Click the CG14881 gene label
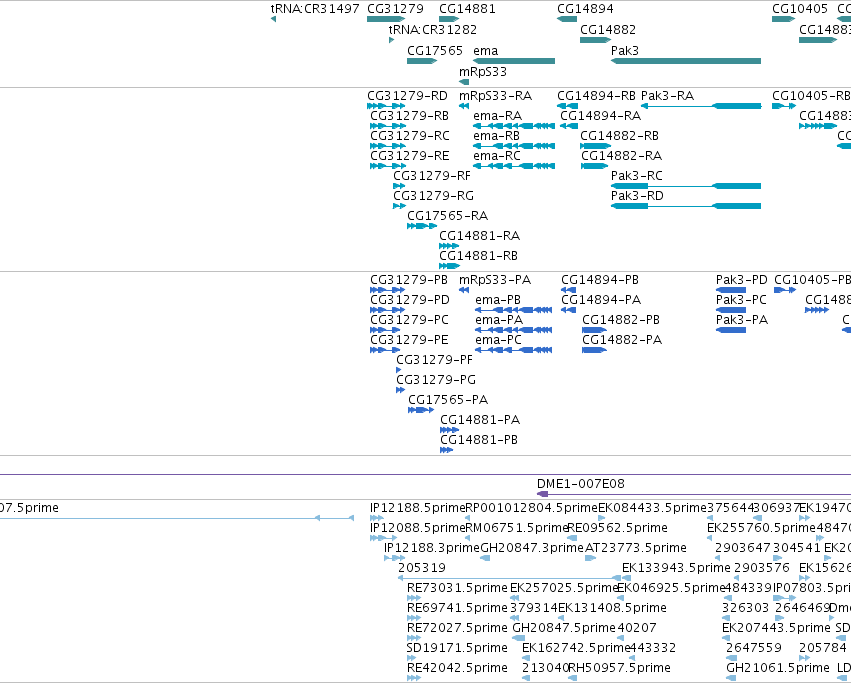This screenshot has height=683, width=851. pos(467,9)
